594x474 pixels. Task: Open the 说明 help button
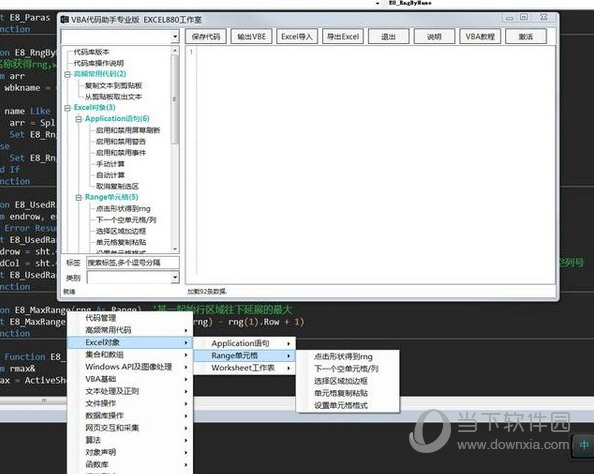(x=434, y=37)
